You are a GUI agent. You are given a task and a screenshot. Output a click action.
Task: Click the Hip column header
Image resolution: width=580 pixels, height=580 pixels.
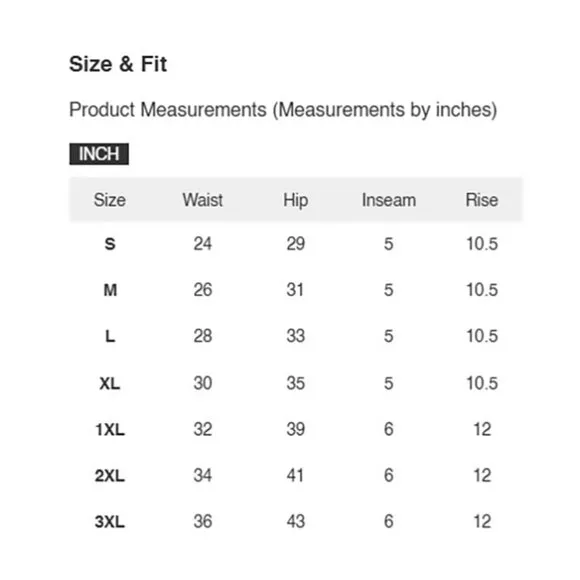(x=296, y=200)
